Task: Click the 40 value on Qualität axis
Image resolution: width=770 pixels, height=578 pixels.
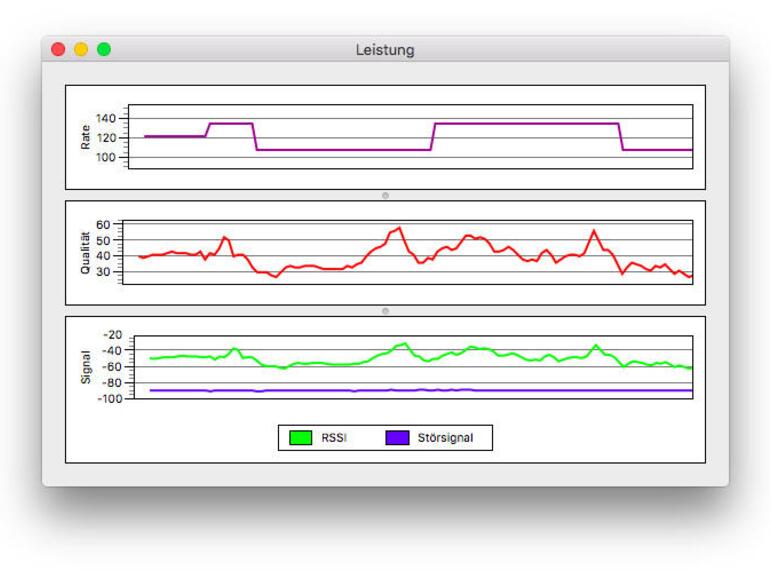Action: (x=103, y=255)
